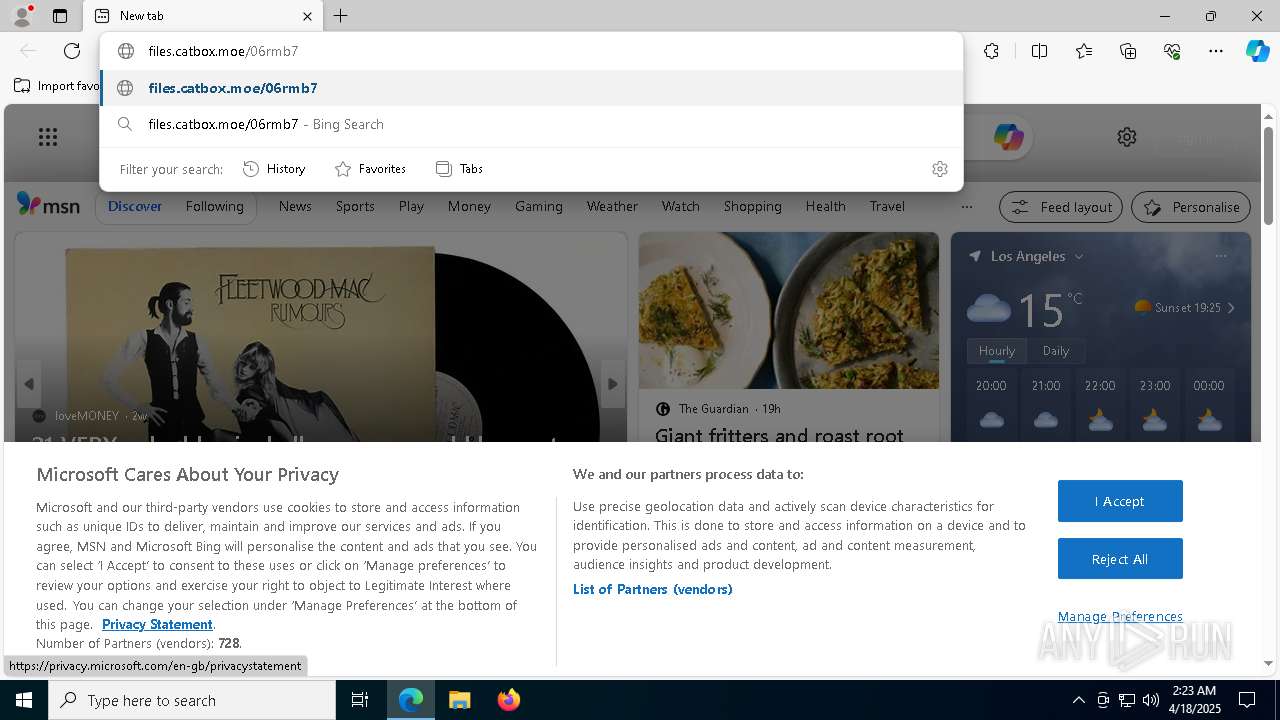Open File Explorer from taskbar
This screenshot has width=1280, height=720.
[459, 700]
